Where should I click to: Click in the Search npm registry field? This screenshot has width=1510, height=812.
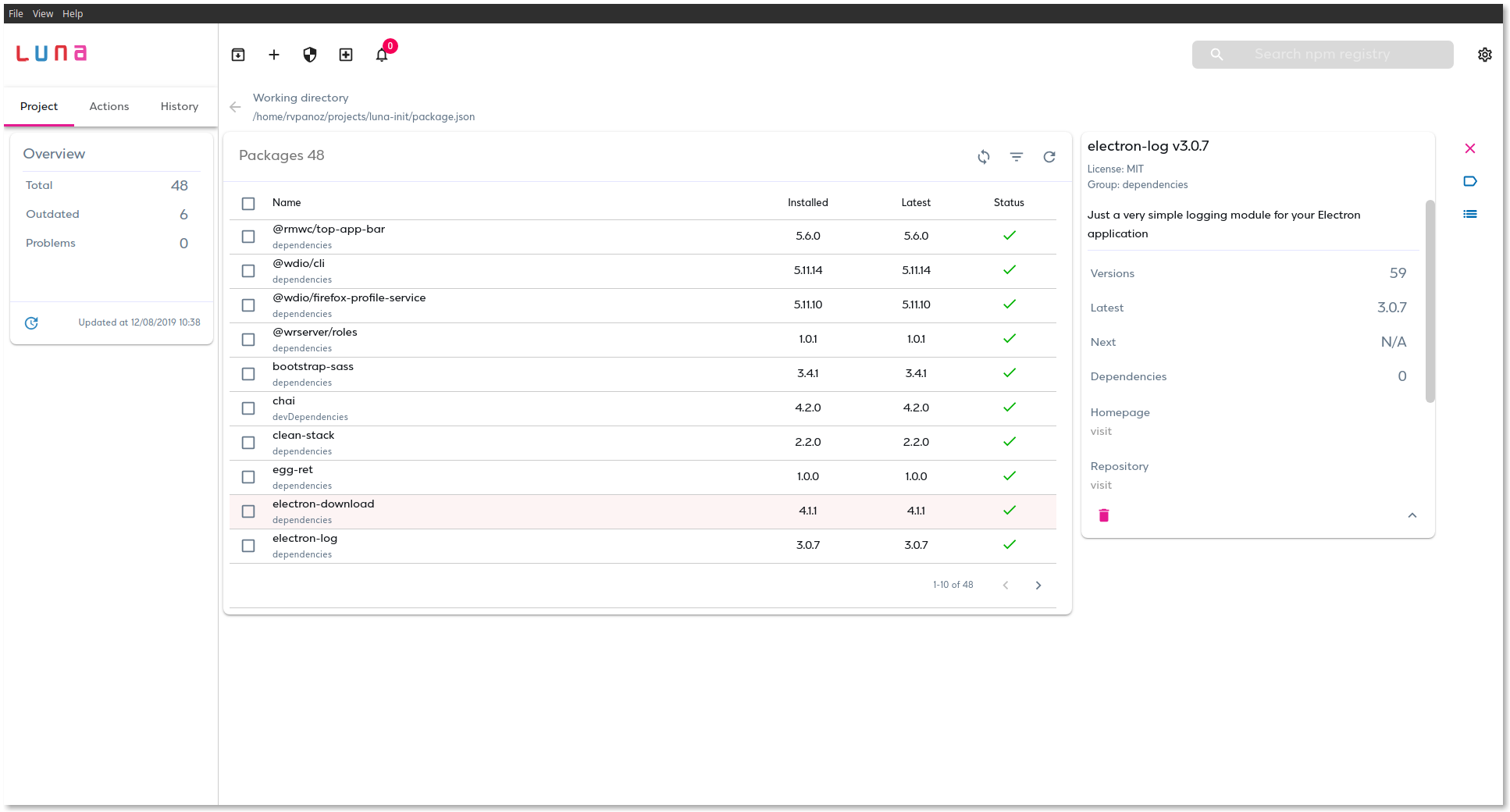coord(1322,55)
